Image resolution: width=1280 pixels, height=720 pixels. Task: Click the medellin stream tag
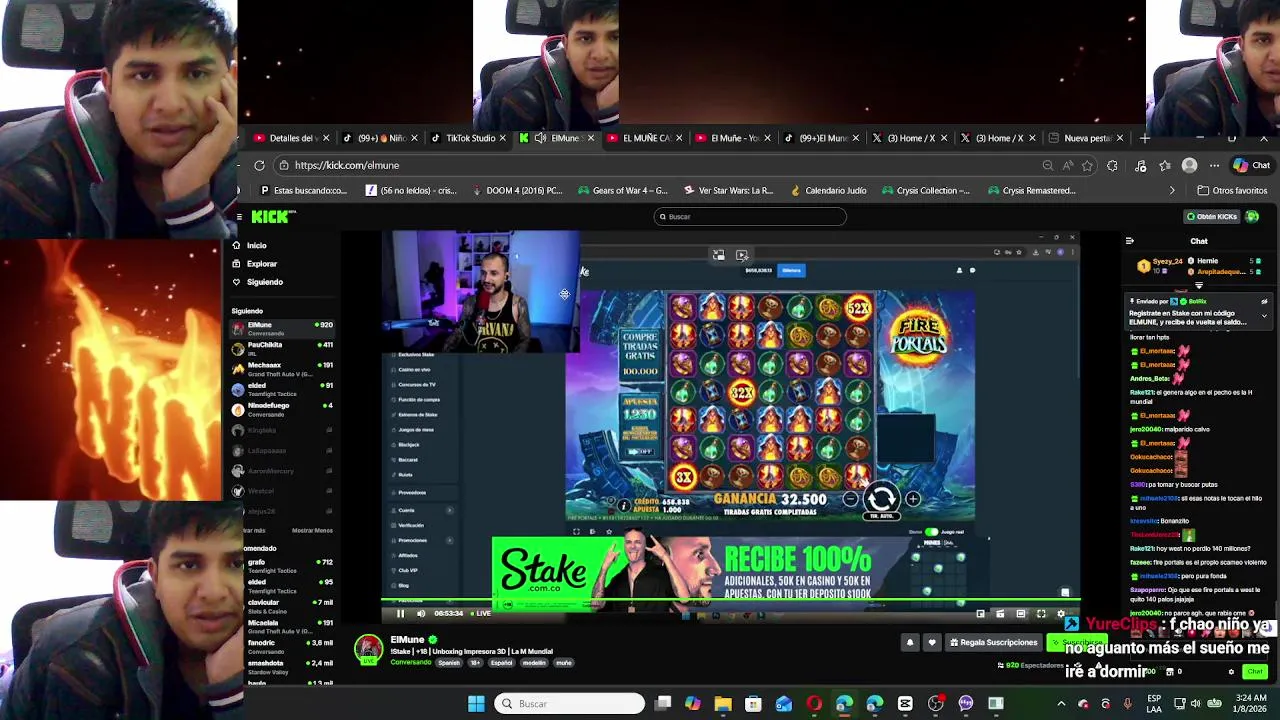pyautogui.click(x=534, y=663)
